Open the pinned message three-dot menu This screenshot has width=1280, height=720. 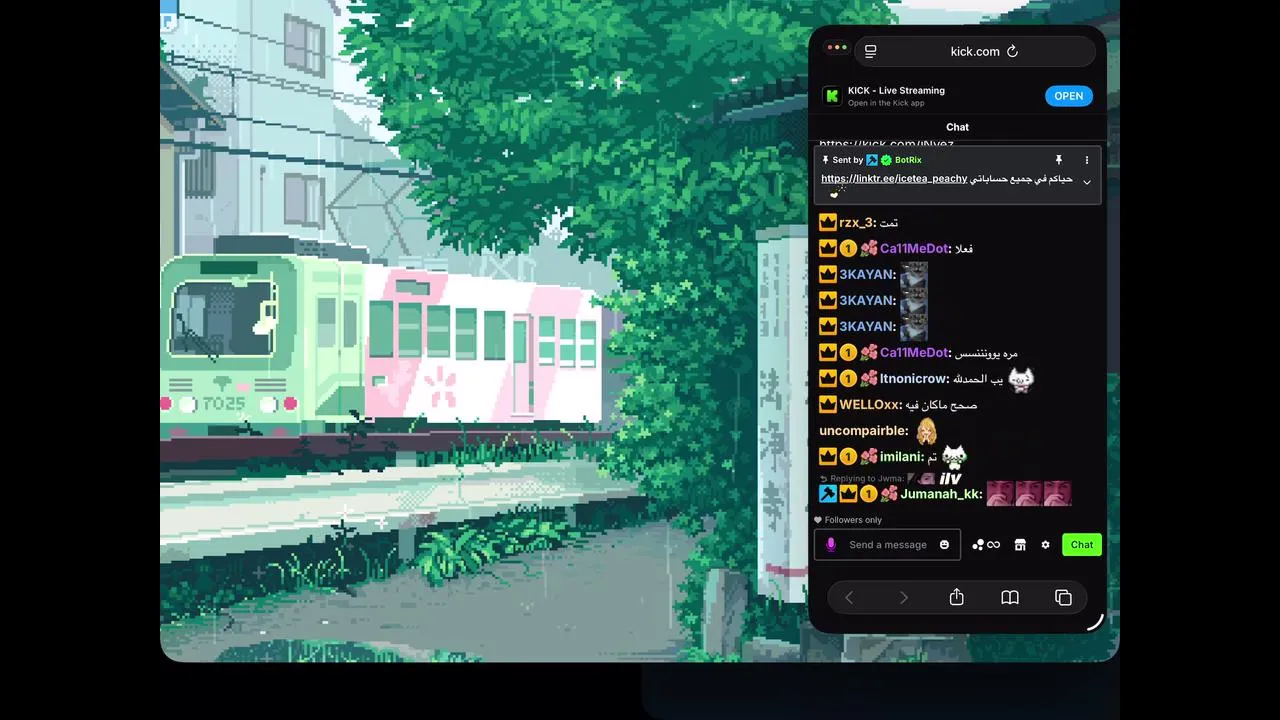pyautogui.click(x=1087, y=160)
